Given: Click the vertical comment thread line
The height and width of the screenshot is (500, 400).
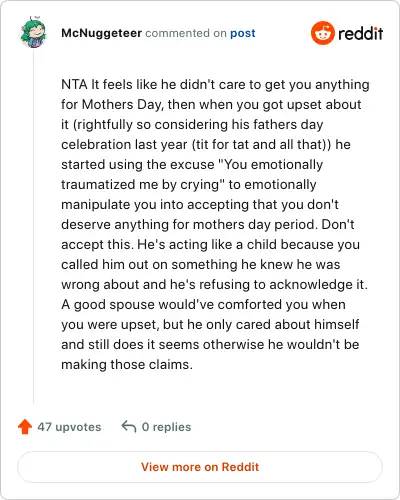Looking at the screenshot, I should (x=33, y=227).
